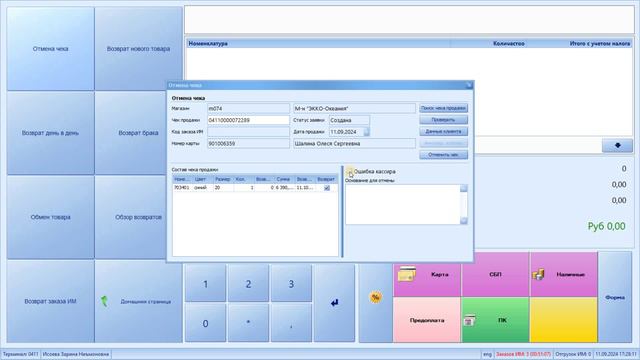Click the empty yellow payment button
640x360 pixels.
click(563, 320)
